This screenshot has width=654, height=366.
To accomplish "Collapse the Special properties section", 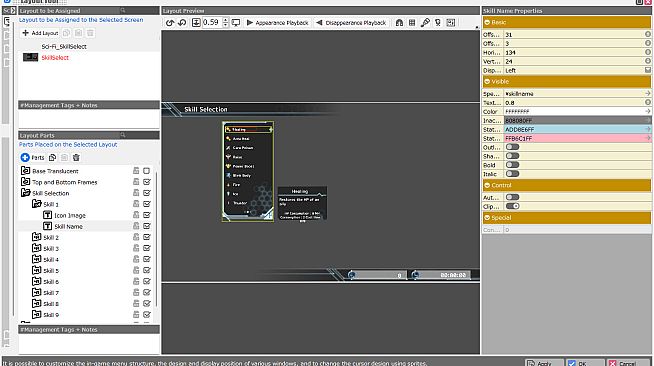I will coord(487,218).
